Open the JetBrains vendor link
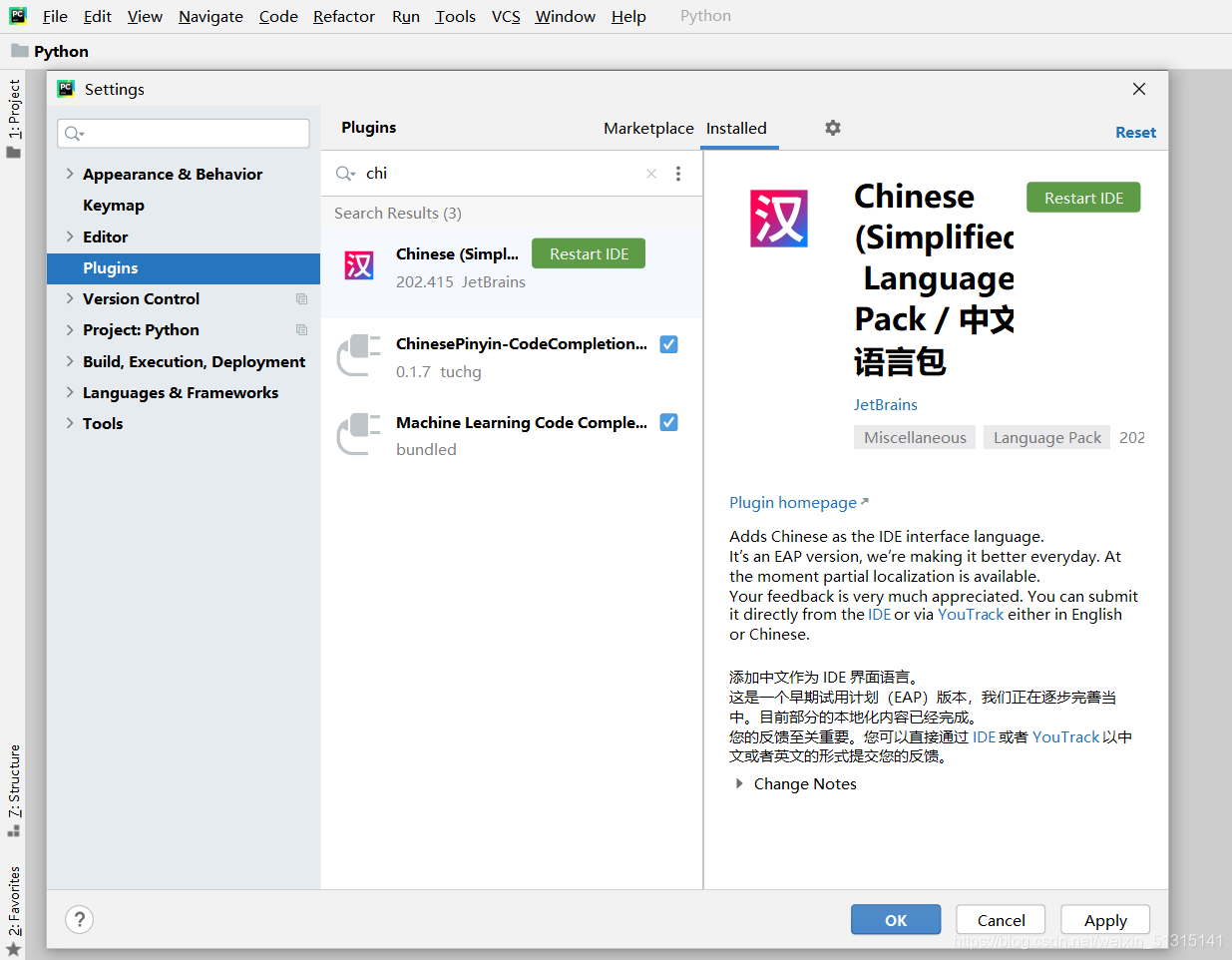 pyautogui.click(x=886, y=404)
